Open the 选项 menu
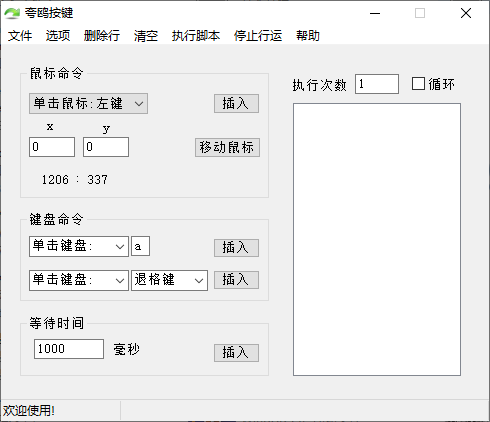 tap(58, 36)
